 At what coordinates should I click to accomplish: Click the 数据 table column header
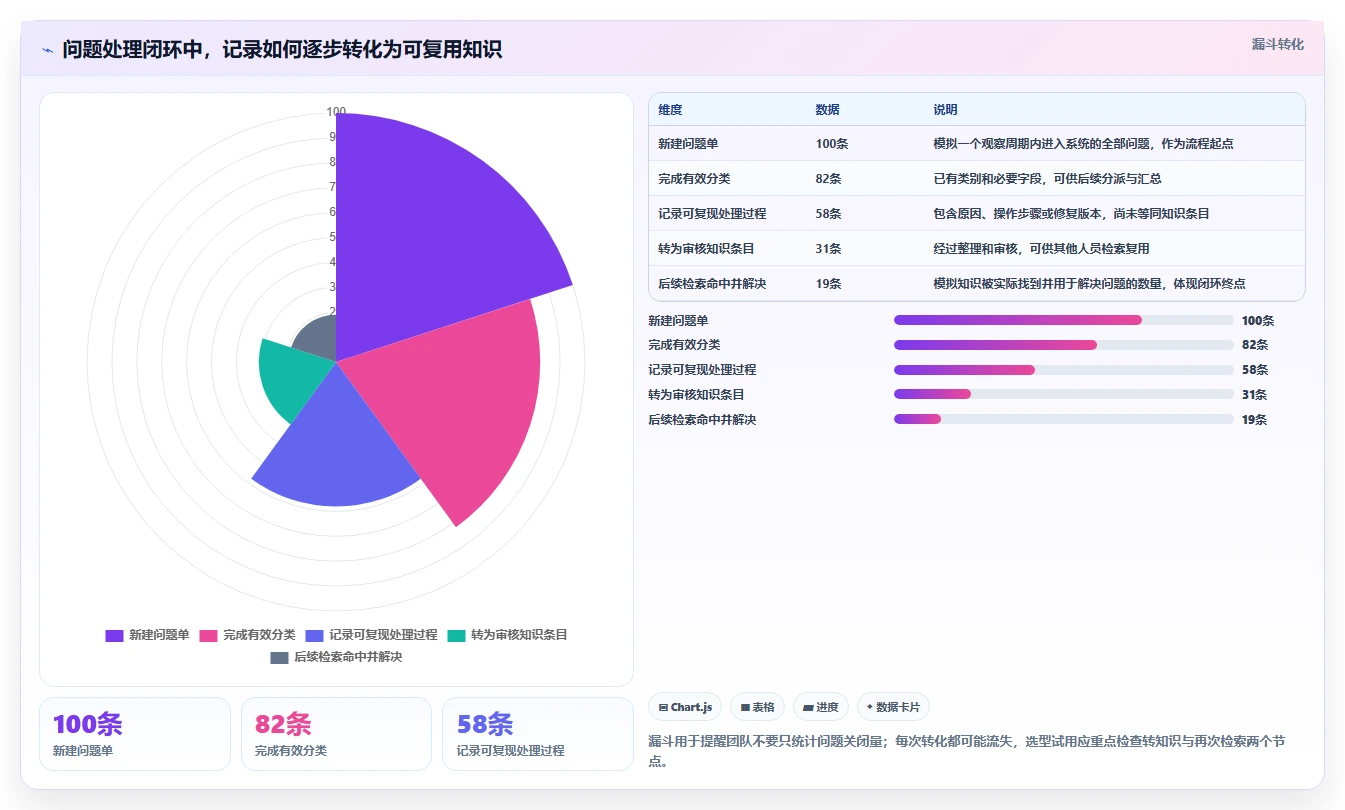click(827, 110)
